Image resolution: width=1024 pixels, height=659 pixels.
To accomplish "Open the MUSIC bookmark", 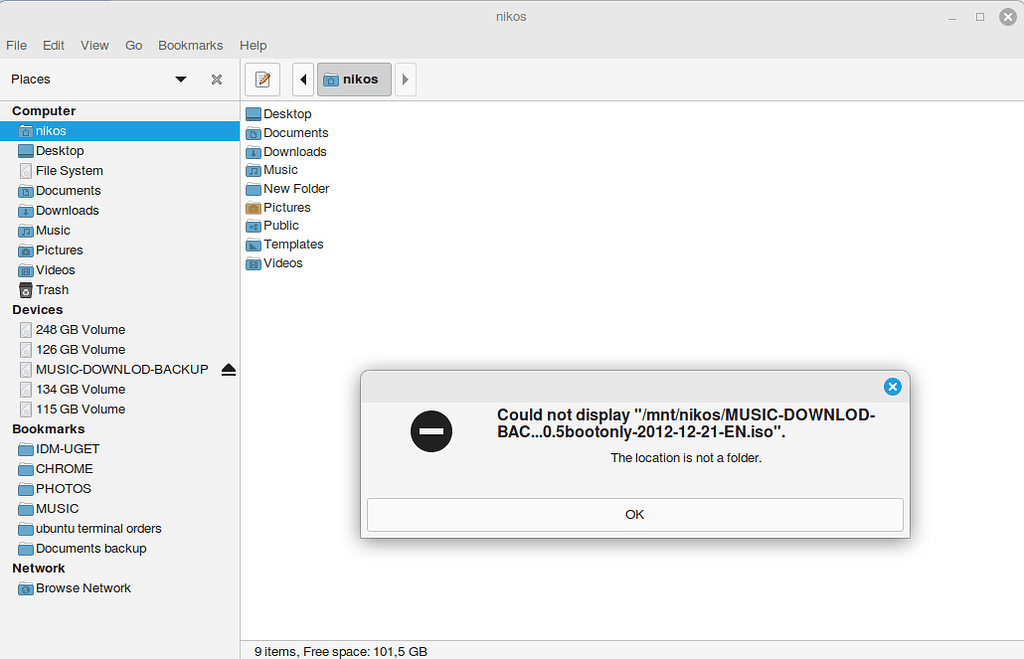I will tap(120, 509).
